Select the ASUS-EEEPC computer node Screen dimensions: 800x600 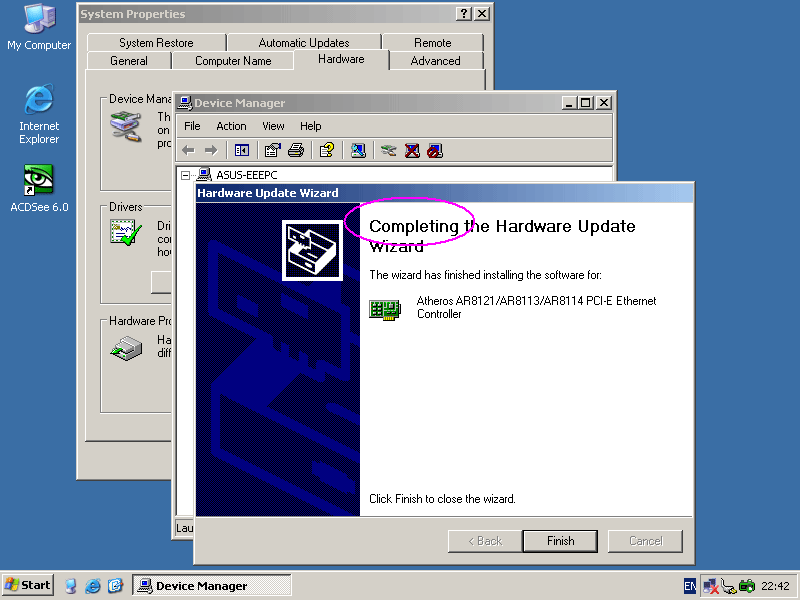tap(247, 175)
